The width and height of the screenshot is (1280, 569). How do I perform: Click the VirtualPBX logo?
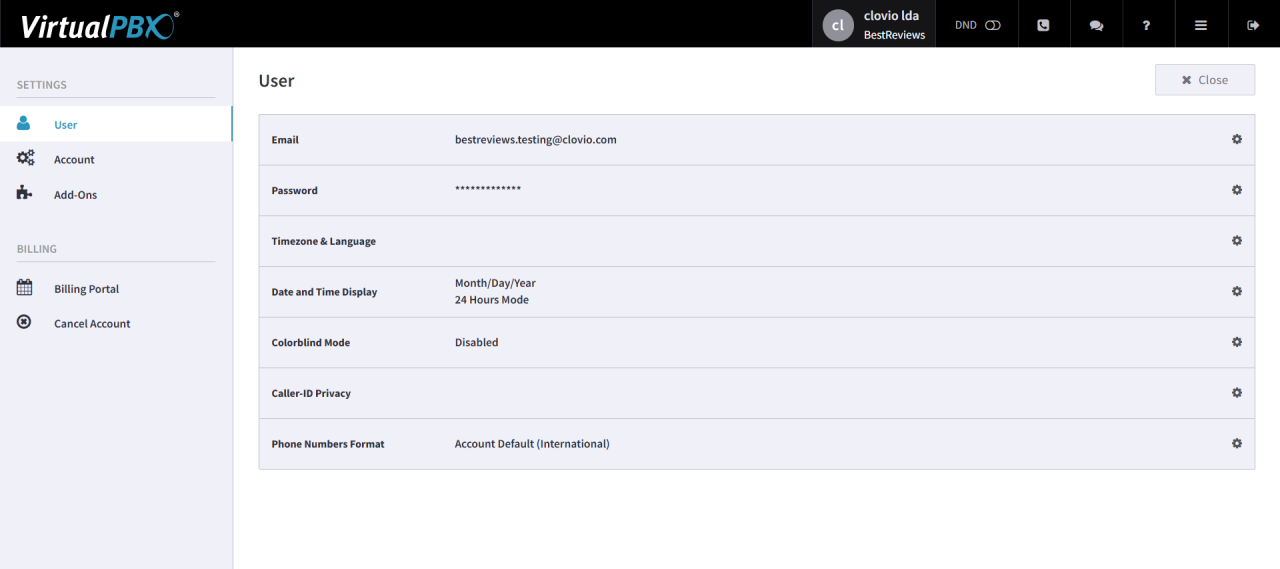[99, 25]
